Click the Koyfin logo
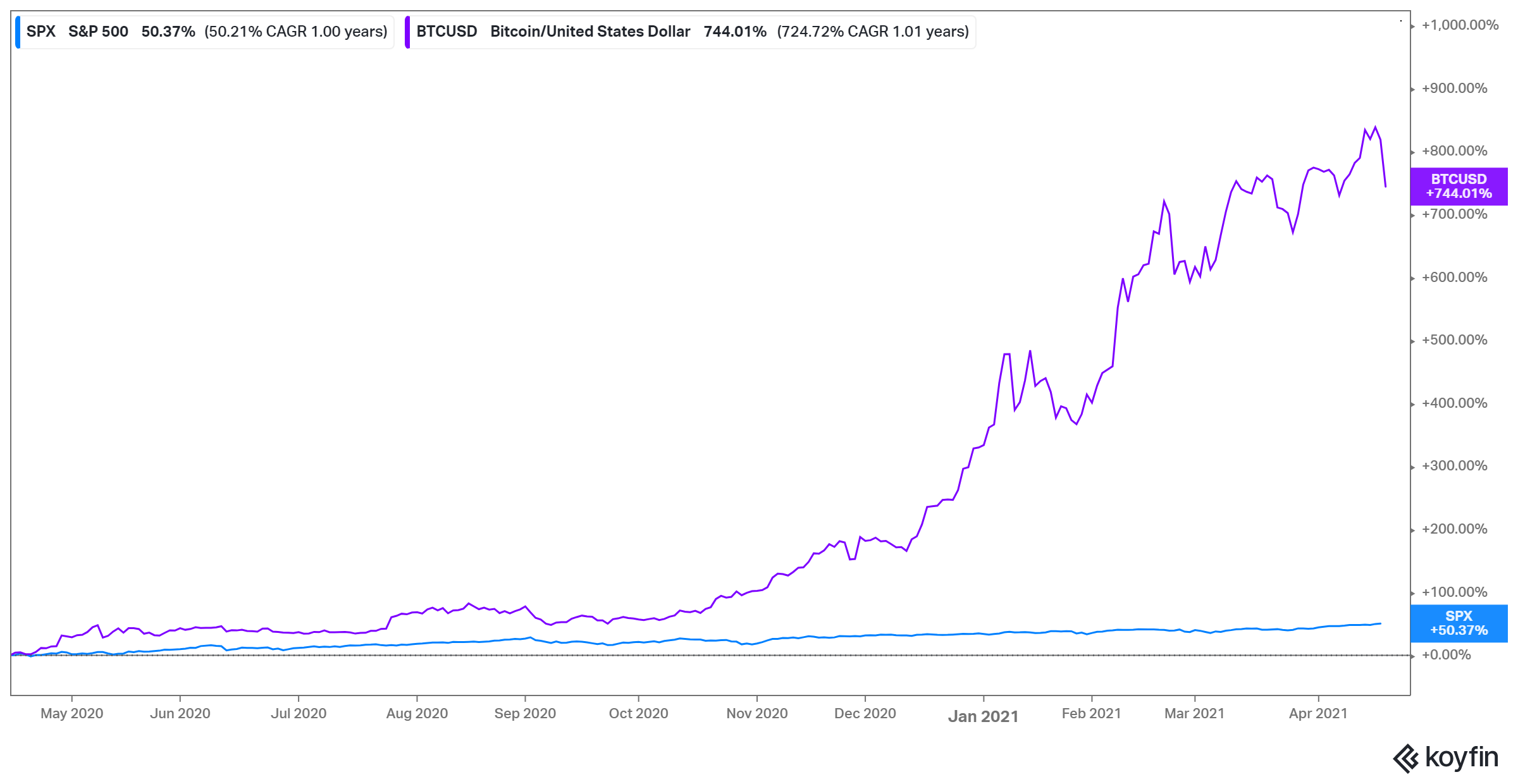This screenshot has width=1518, height=784. pos(1445,757)
